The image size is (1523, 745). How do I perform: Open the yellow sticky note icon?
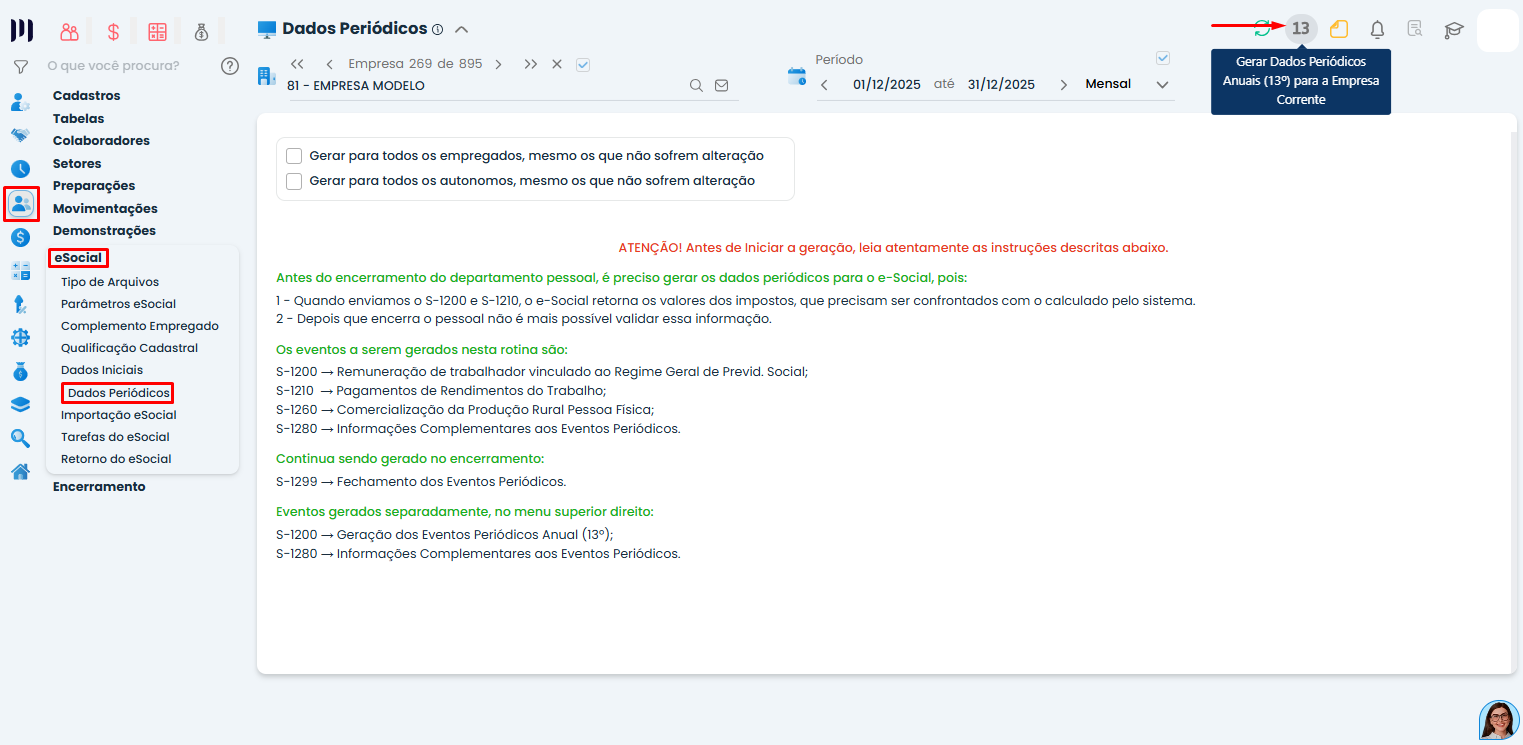click(1339, 29)
